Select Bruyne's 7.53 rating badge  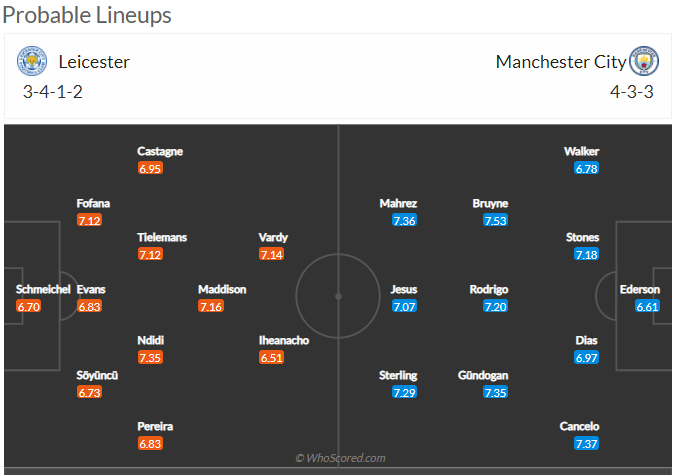tap(495, 220)
